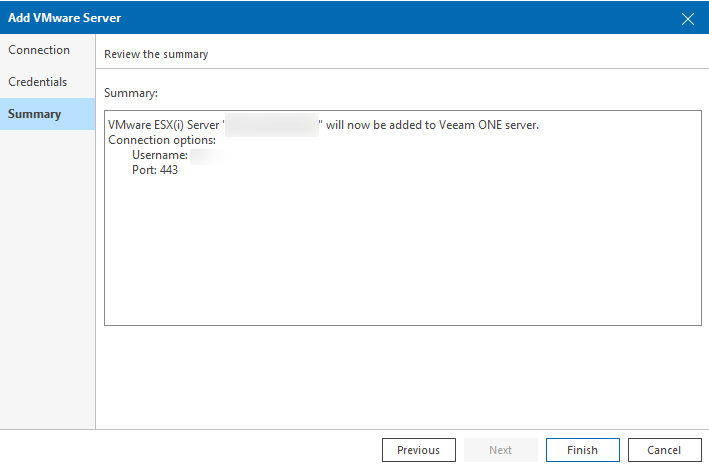The height and width of the screenshot is (470, 709).
Task: Click the 'Connection options:' line
Action: click(162, 140)
